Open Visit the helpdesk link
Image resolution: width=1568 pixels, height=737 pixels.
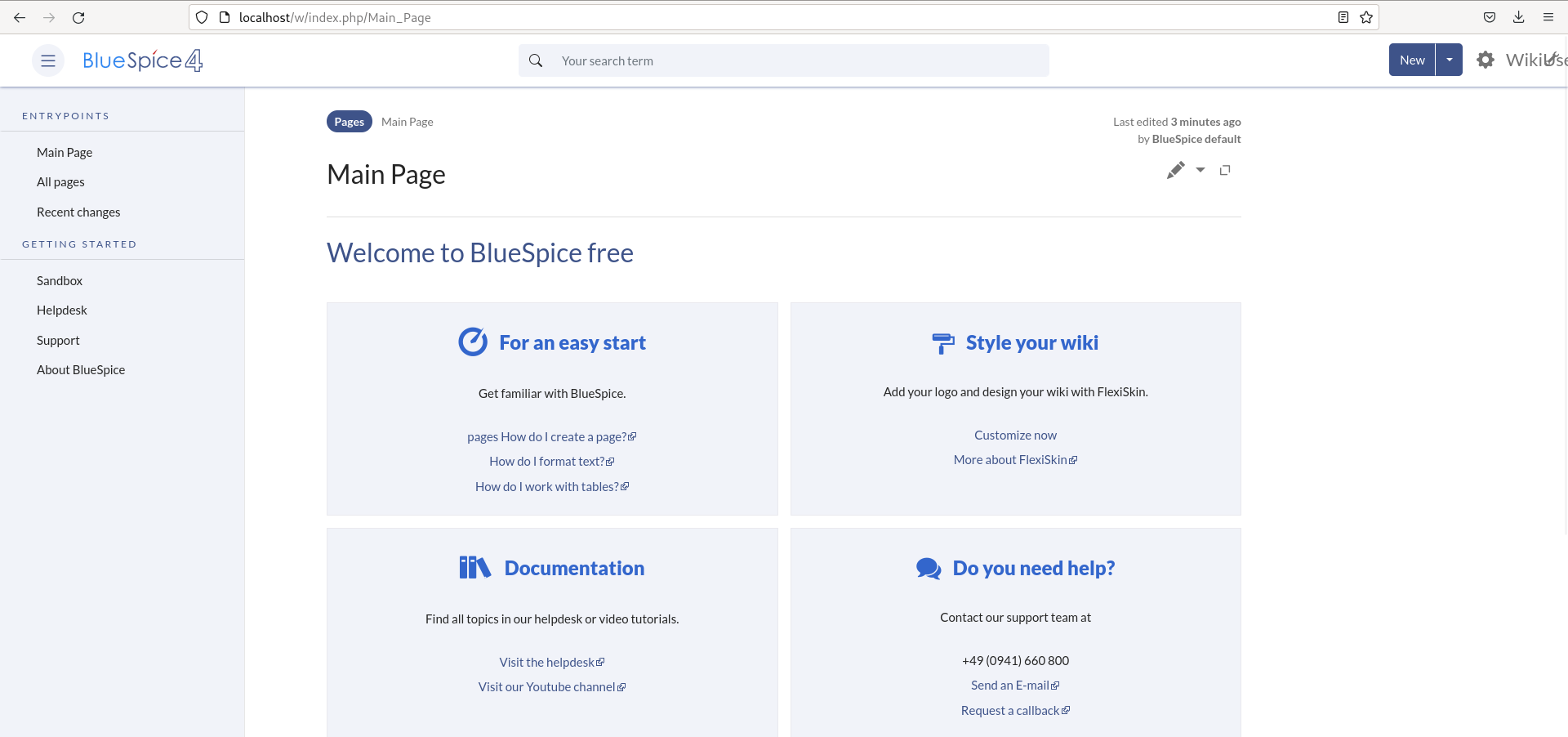point(552,663)
